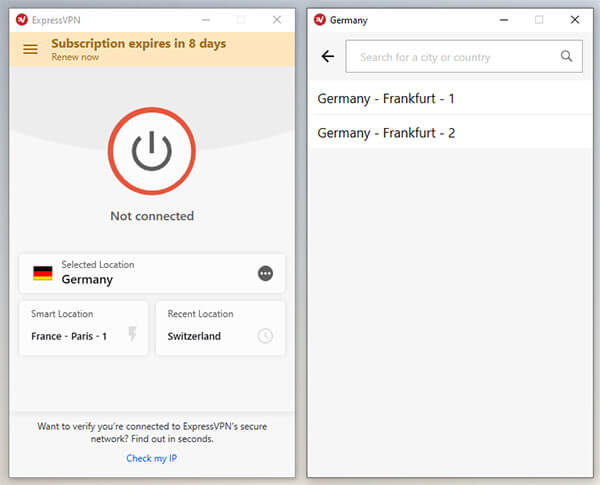The height and width of the screenshot is (485, 600).
Task: Choose Germany - Frankfurt - 2
Action: tap(450, 133)
